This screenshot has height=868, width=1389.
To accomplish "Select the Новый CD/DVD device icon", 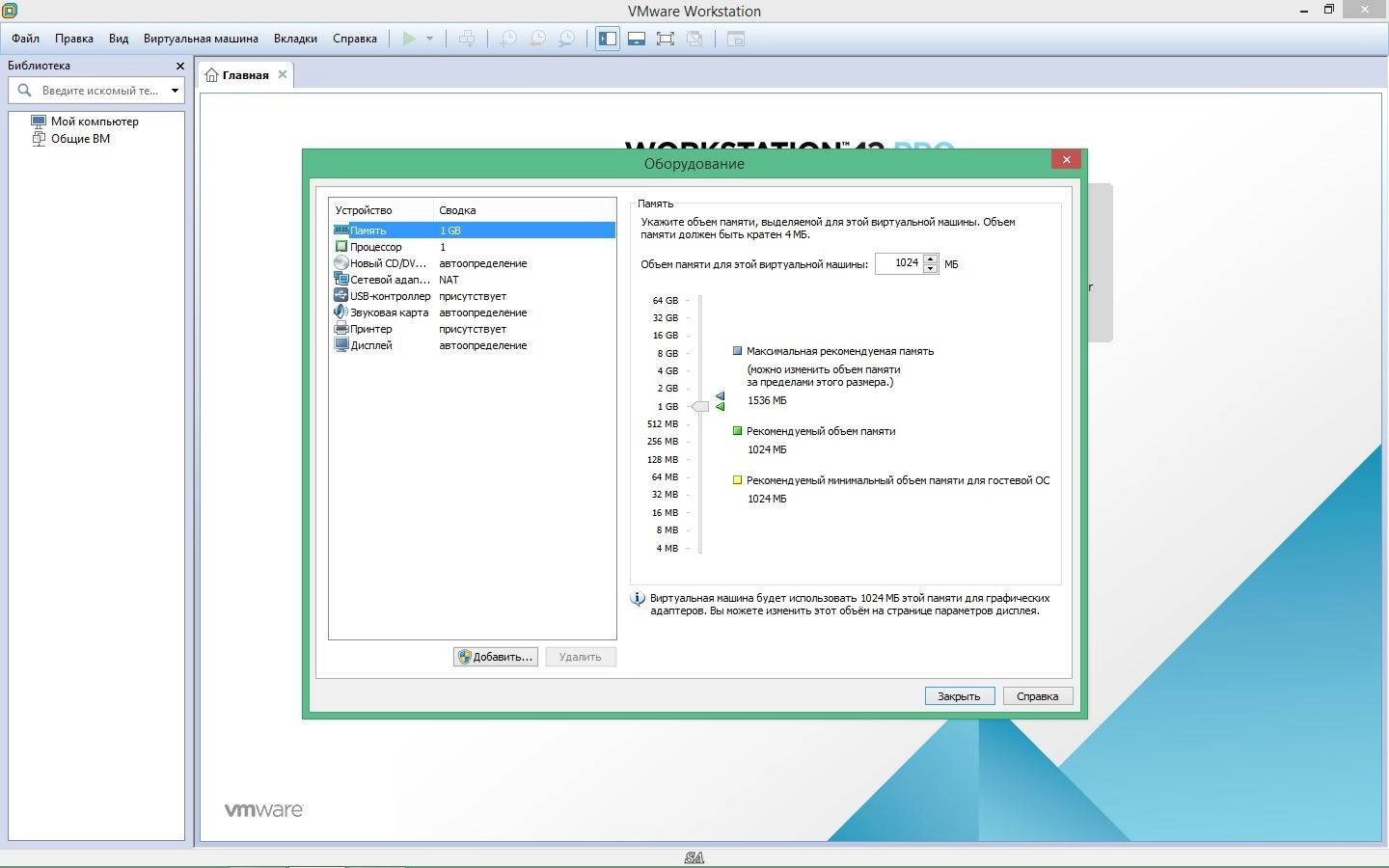I will pos(340,263).
